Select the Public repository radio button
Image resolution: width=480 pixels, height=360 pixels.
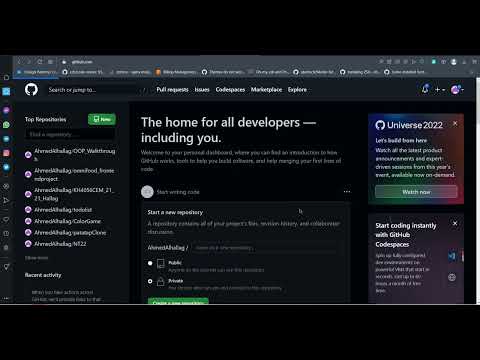click(x=150, y=263)
